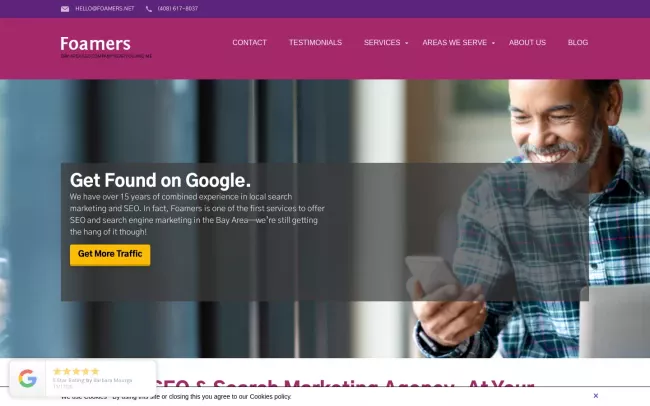Expand the Services dropdown arrow

pos(407,43)
